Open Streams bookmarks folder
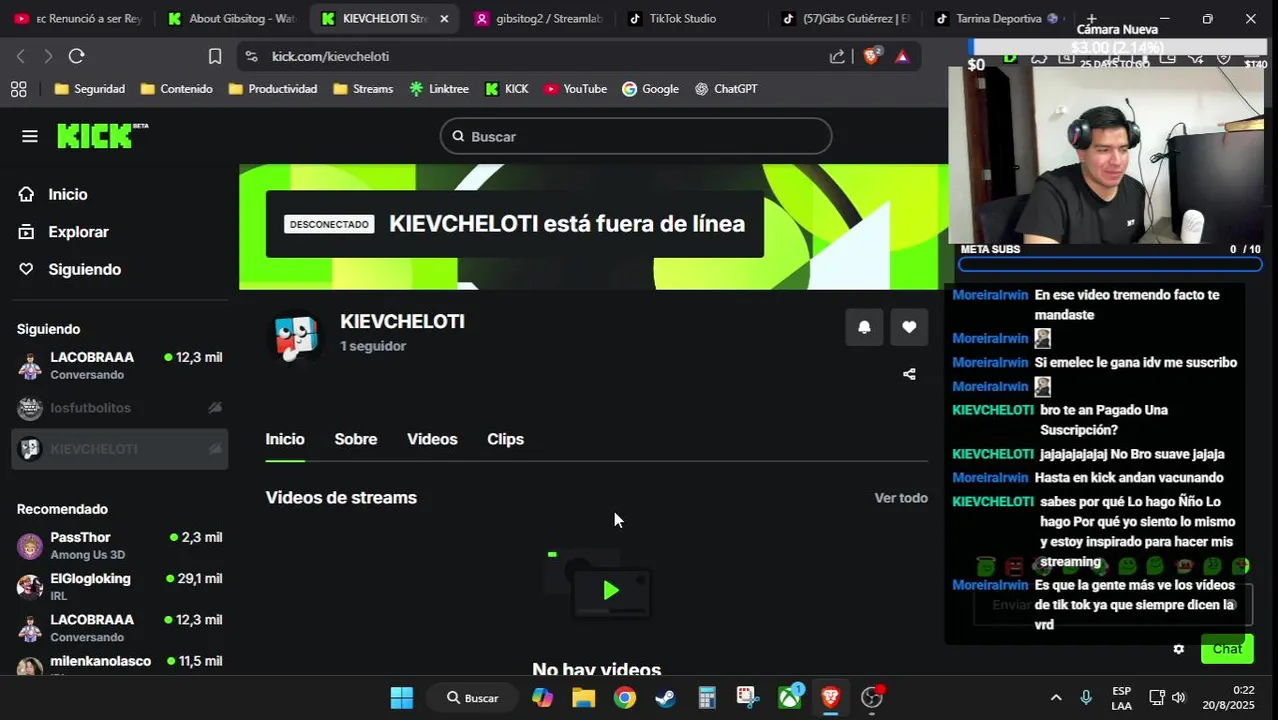The image size is (1278, 720). [362, 89]
